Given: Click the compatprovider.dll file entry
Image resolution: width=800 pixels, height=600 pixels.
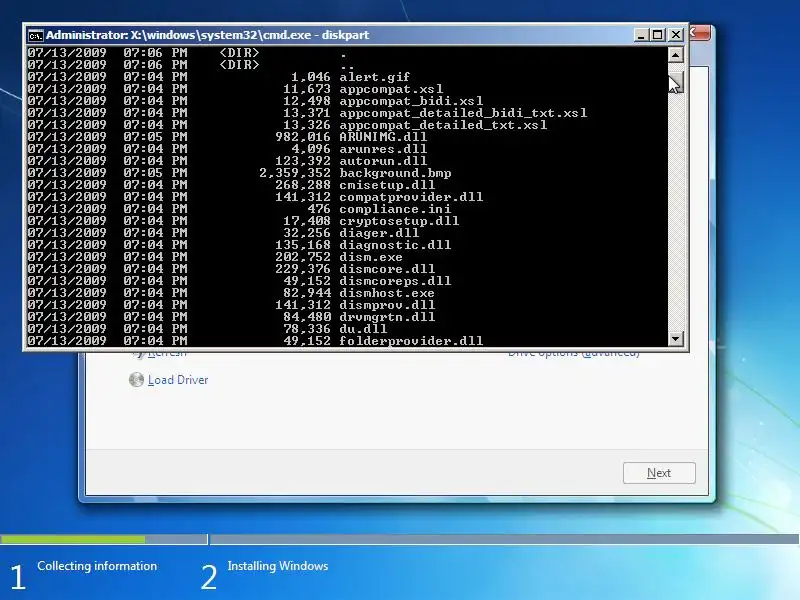Looking at the screenshot, I should click(411, 197).
